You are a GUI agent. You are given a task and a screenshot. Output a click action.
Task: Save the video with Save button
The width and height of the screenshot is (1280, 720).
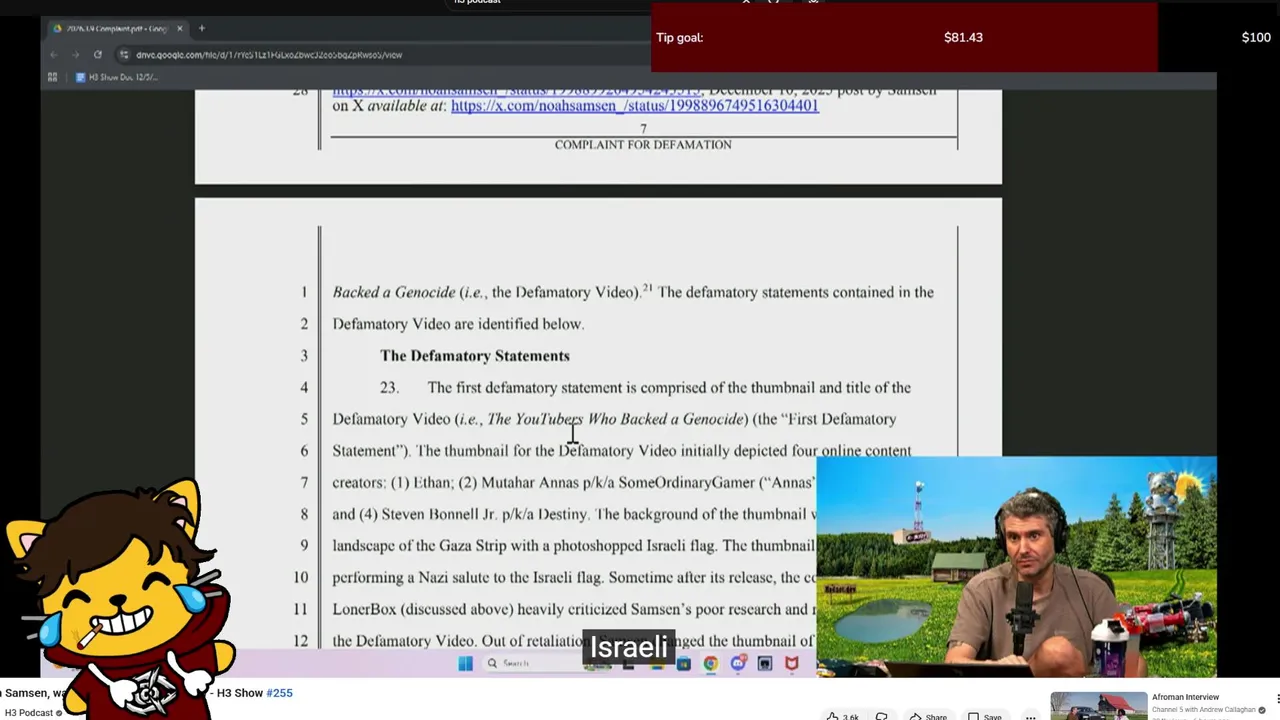coord(984,716)
